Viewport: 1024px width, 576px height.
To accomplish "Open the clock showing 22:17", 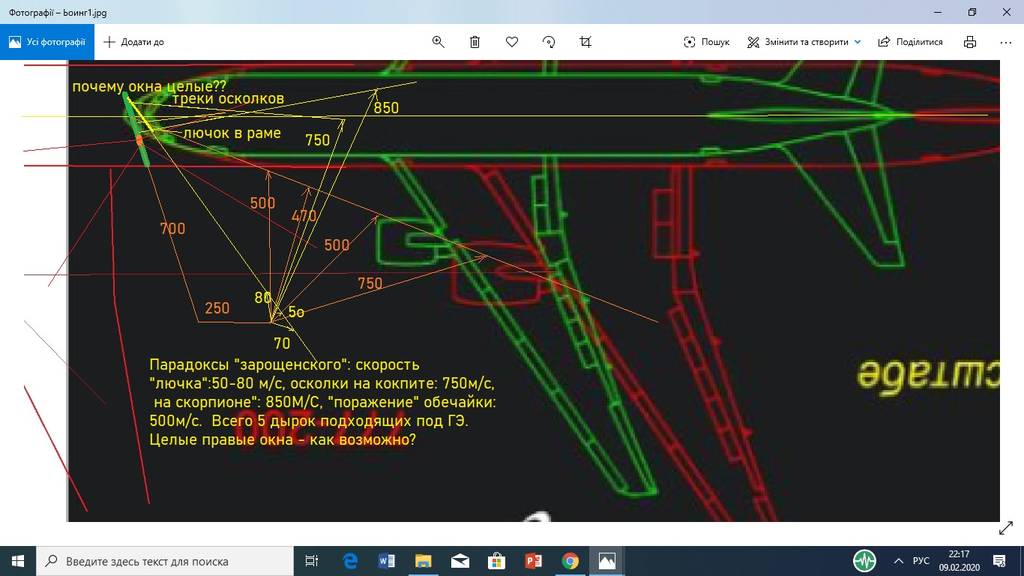I will 959,561.
